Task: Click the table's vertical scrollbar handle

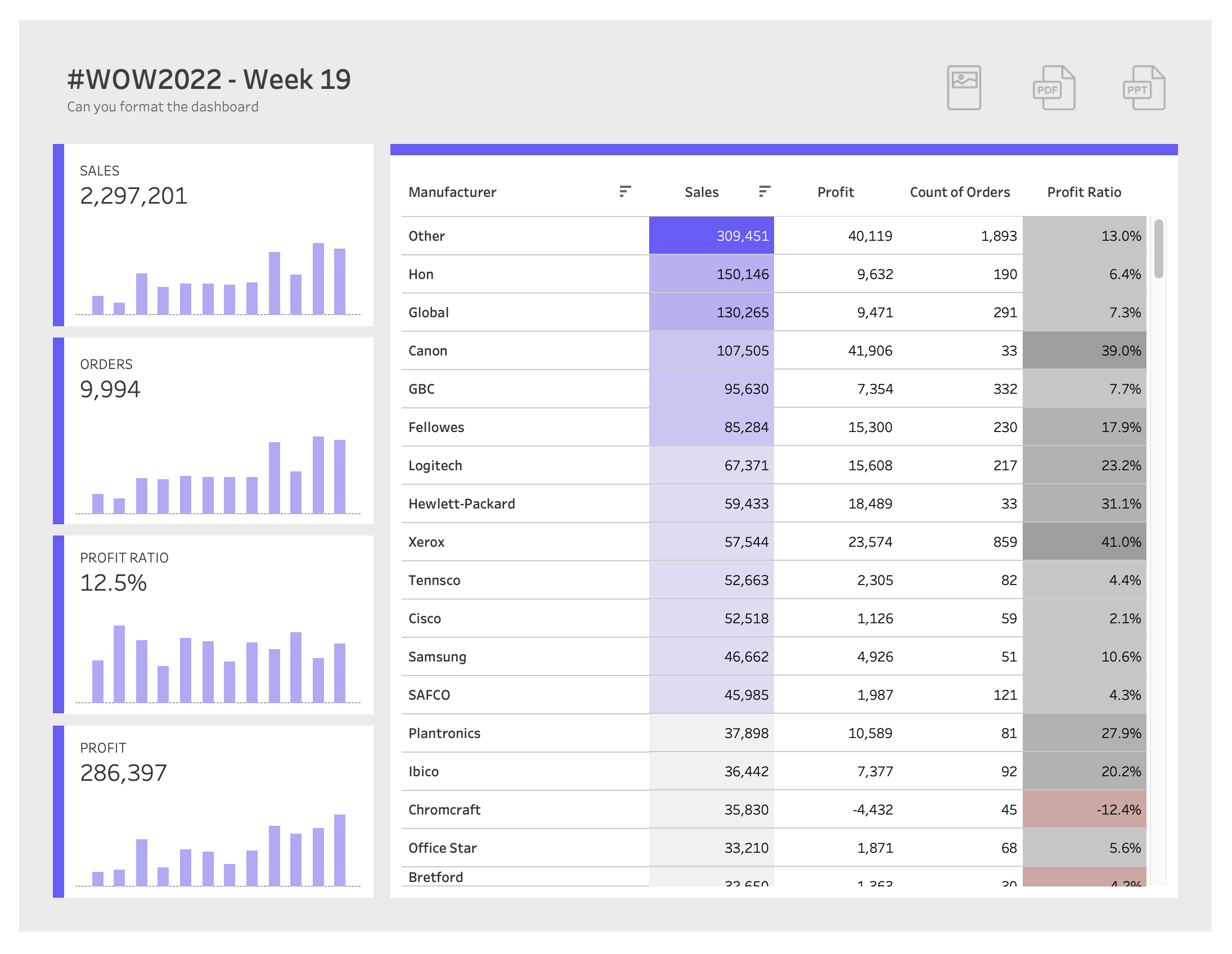Action: pyautogui.click(x=1158, y=249)
